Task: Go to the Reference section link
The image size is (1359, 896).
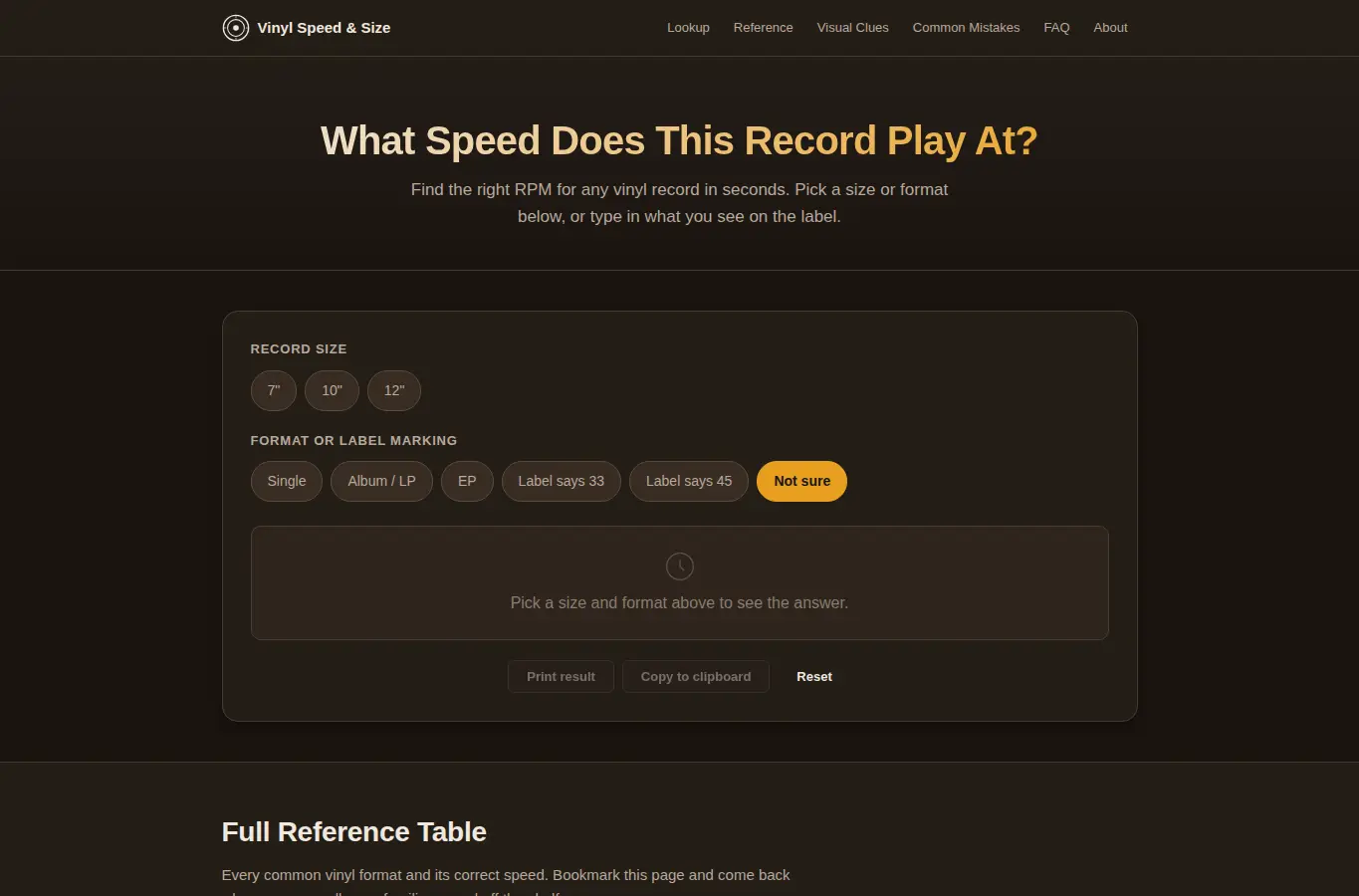Action: pos(763,28)
